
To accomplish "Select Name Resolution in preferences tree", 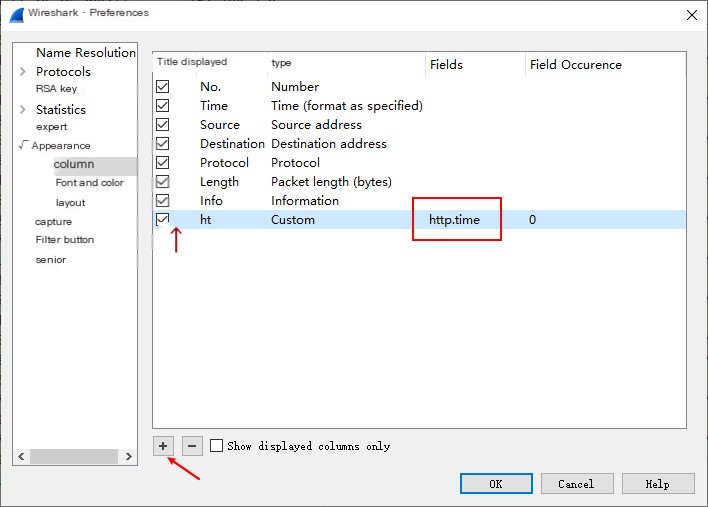I will point(86,52).
